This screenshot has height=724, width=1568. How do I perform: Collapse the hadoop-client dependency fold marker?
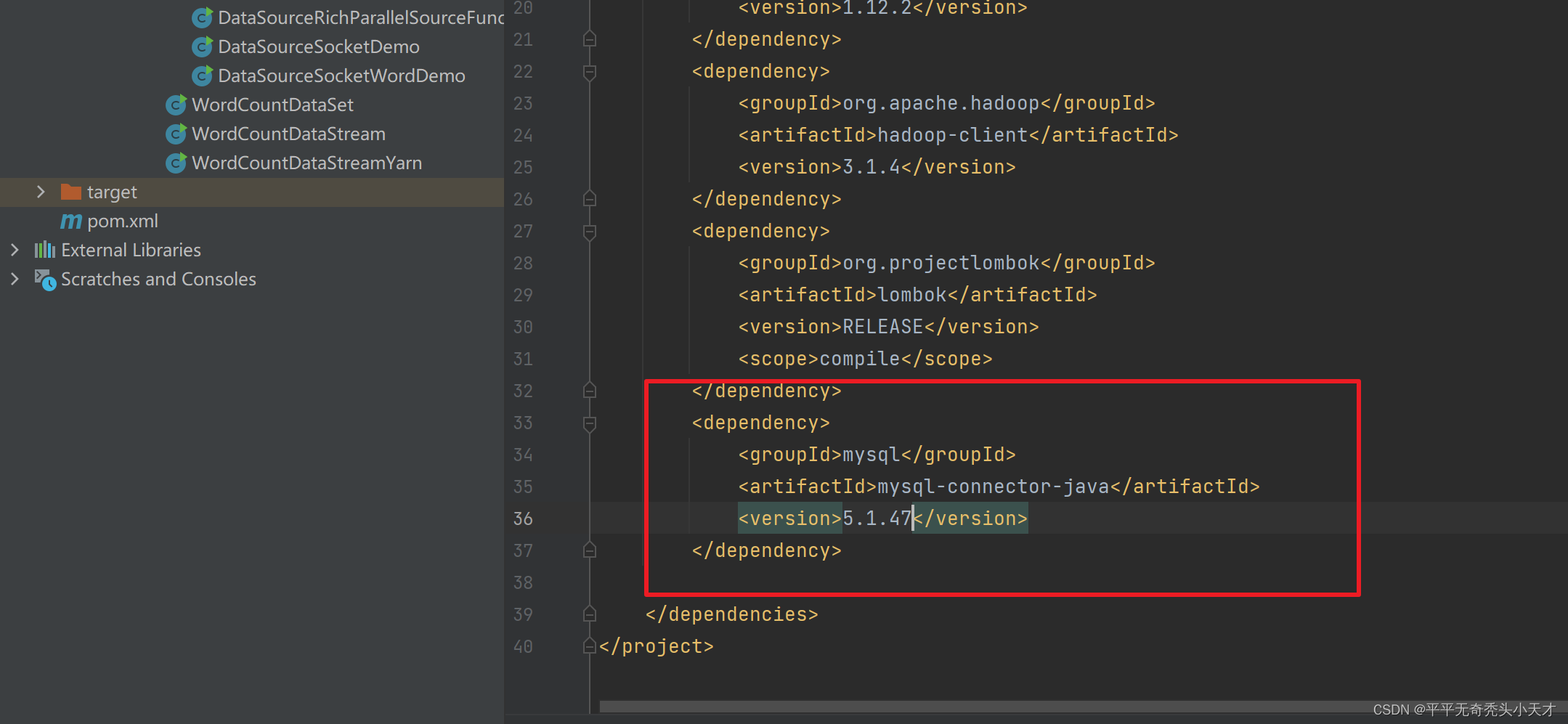589,72
